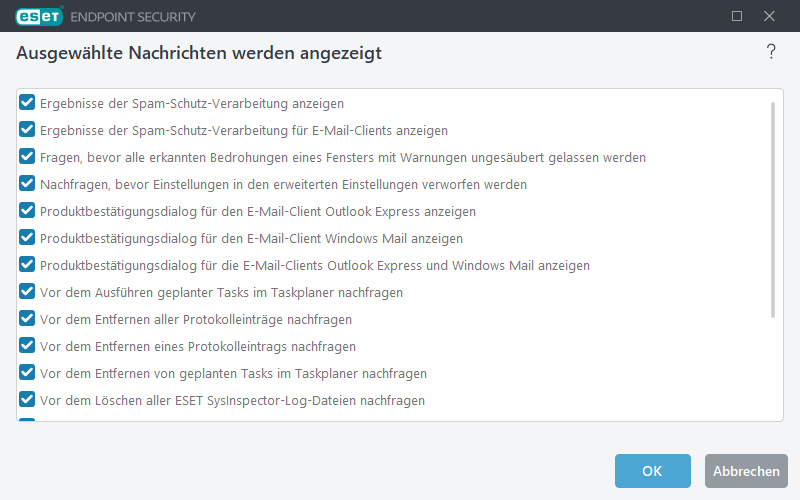Click the ESET logo in title bar
Screen dimensions: 800x500
39,16
